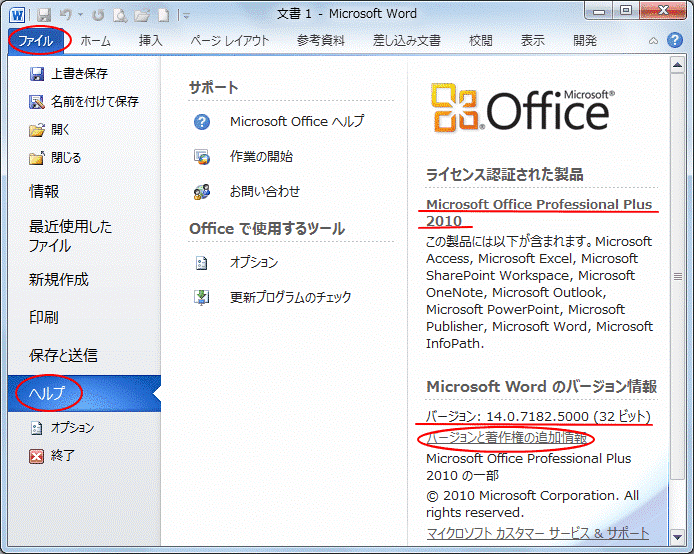The image size is (694, 554).
Task: Click 上書き保存 in the left sidebar
Action: (x=79, y=74)
